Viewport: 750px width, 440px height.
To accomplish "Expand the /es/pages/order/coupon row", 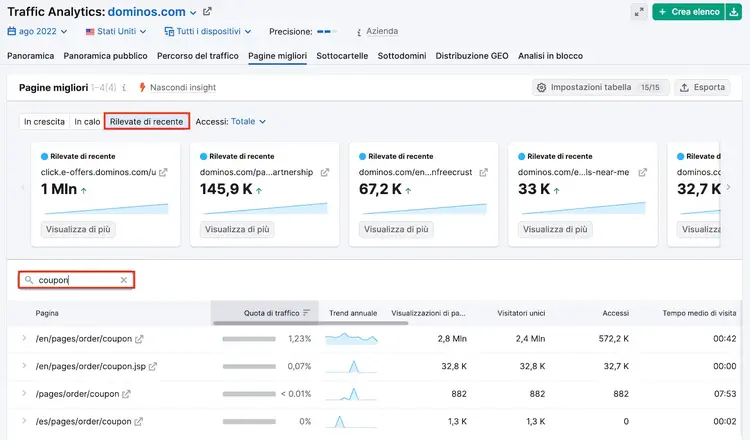I will (x=24, y=421).
